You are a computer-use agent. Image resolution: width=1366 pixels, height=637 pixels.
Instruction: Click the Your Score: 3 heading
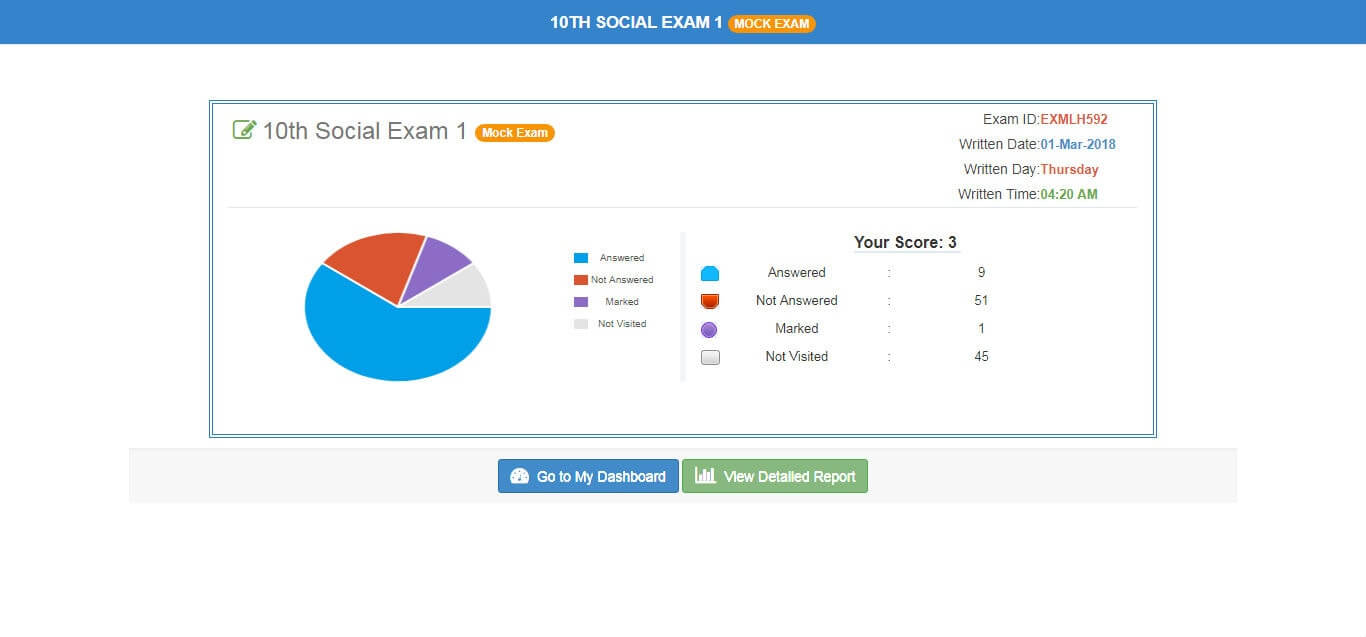[905, 242]
